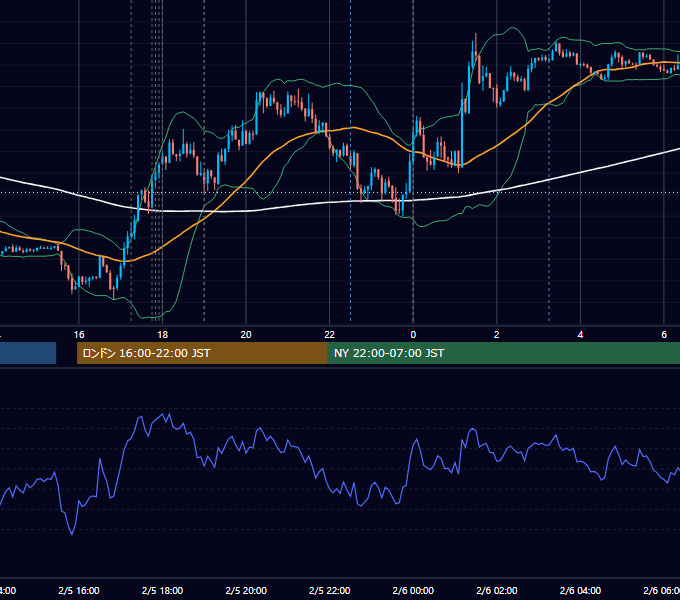
Task: Click the 18 hour label on chart axis
Action: [x=162, y=335]
